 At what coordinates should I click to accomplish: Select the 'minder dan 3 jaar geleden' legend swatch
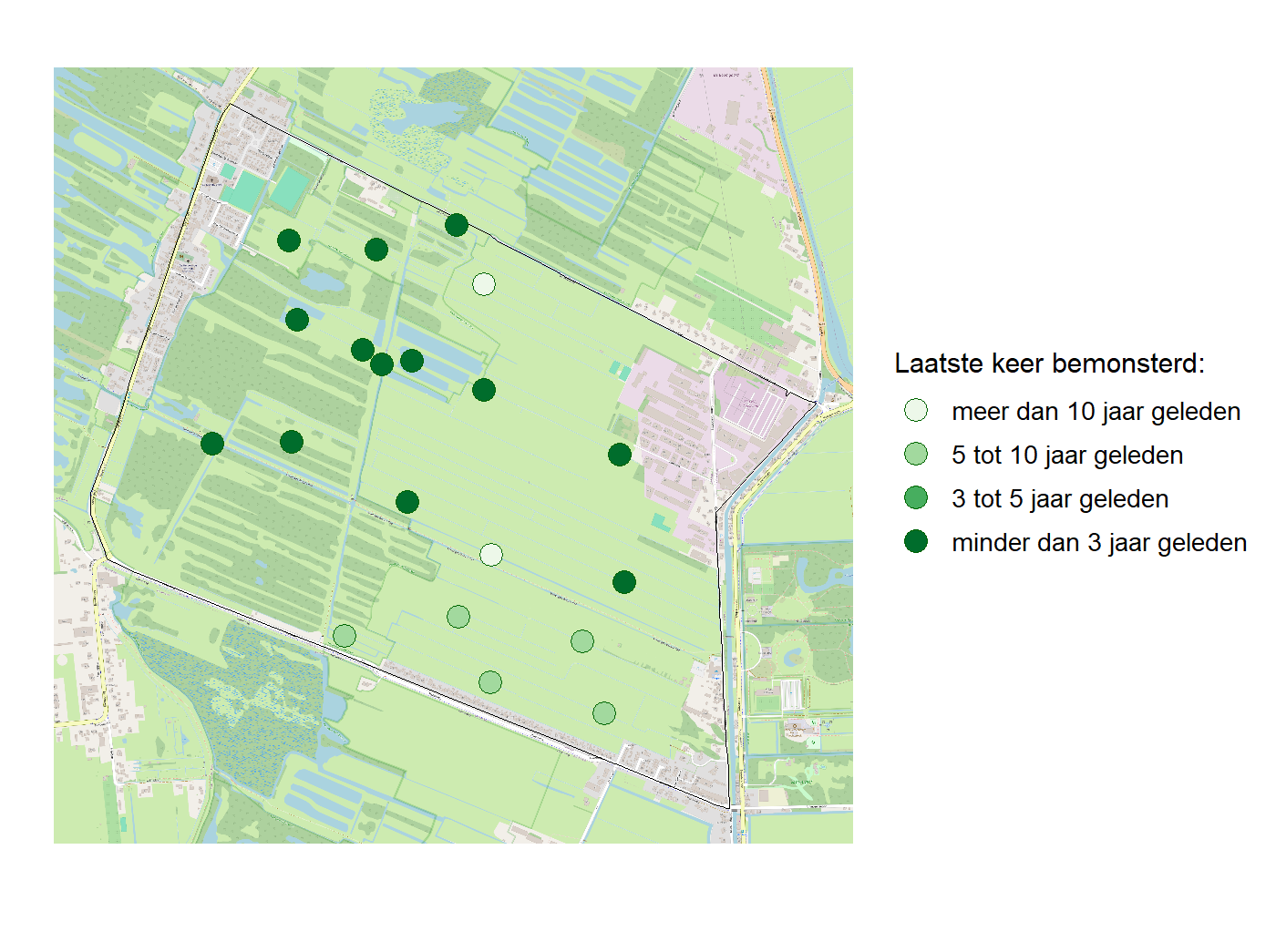(x=916, y=542)
